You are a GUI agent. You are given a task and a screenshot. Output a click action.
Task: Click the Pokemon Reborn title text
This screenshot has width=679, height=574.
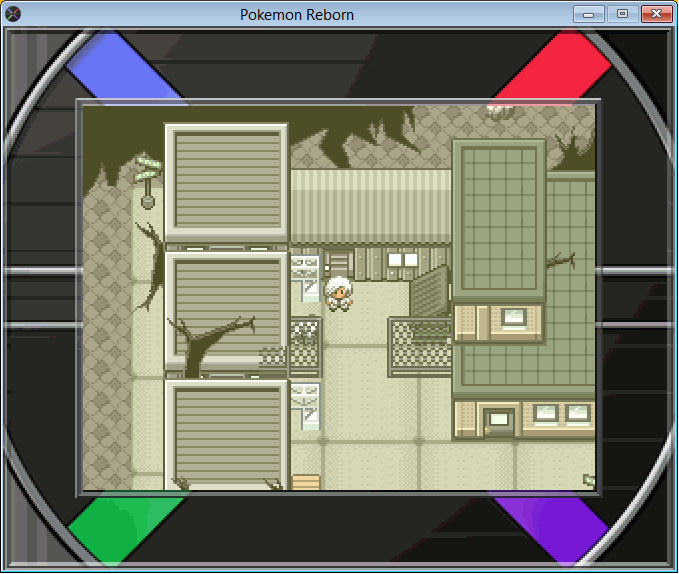pos(297,15)
